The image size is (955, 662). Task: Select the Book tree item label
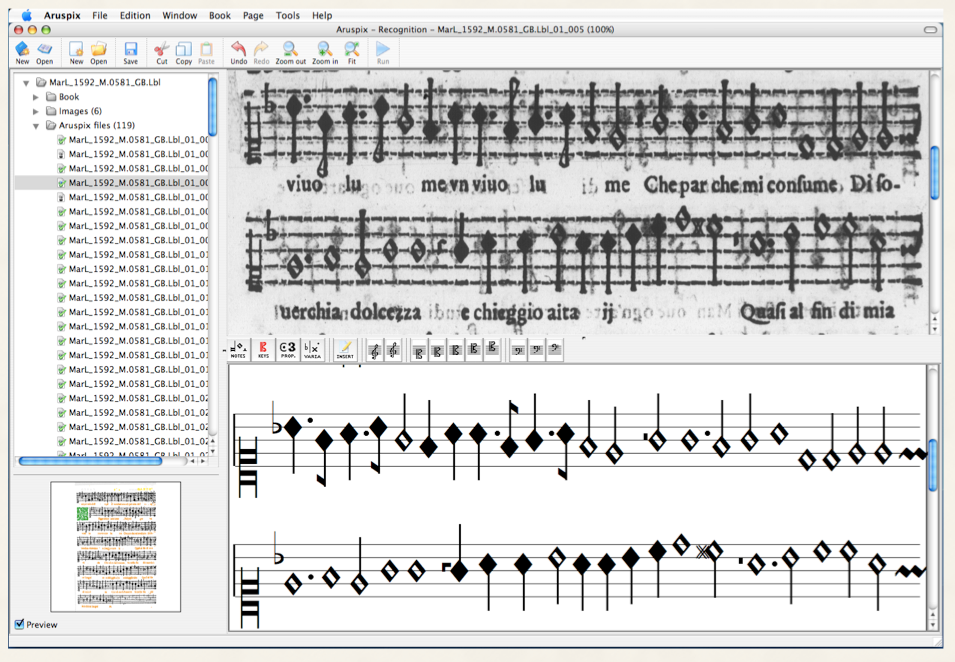pyautogui.click(x=69, y=97)
